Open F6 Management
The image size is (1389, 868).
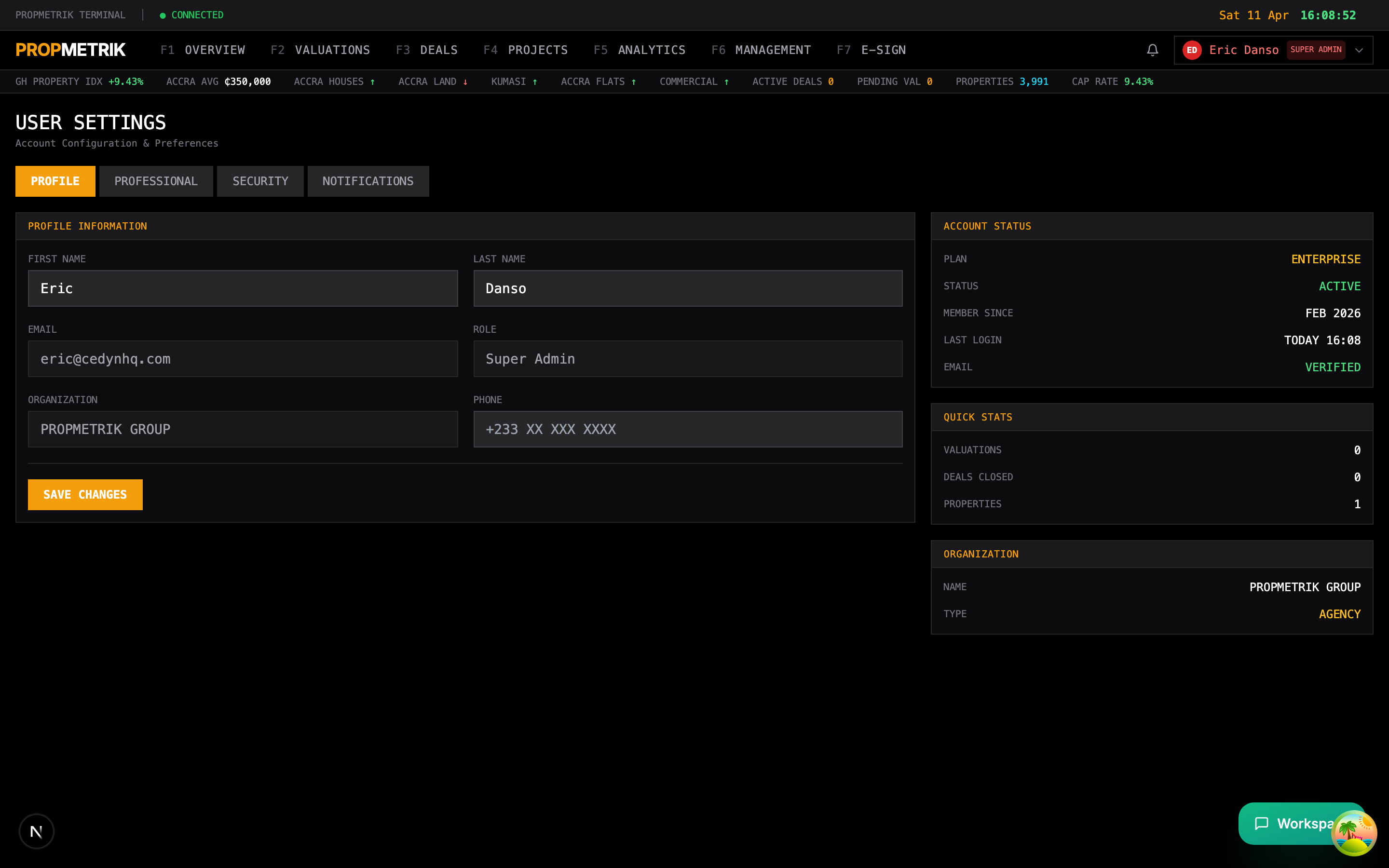pyautogui.click(x=761, y=50)
